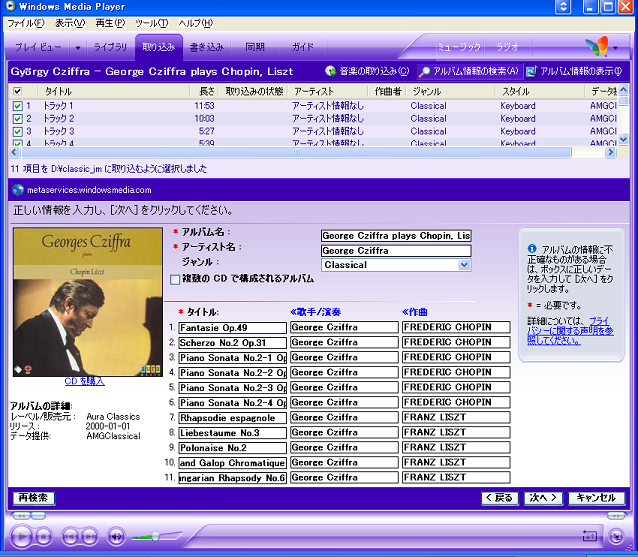Click the Georges Cziffra album cover
The image size is (638, 557).
click(x=88, y=302)
